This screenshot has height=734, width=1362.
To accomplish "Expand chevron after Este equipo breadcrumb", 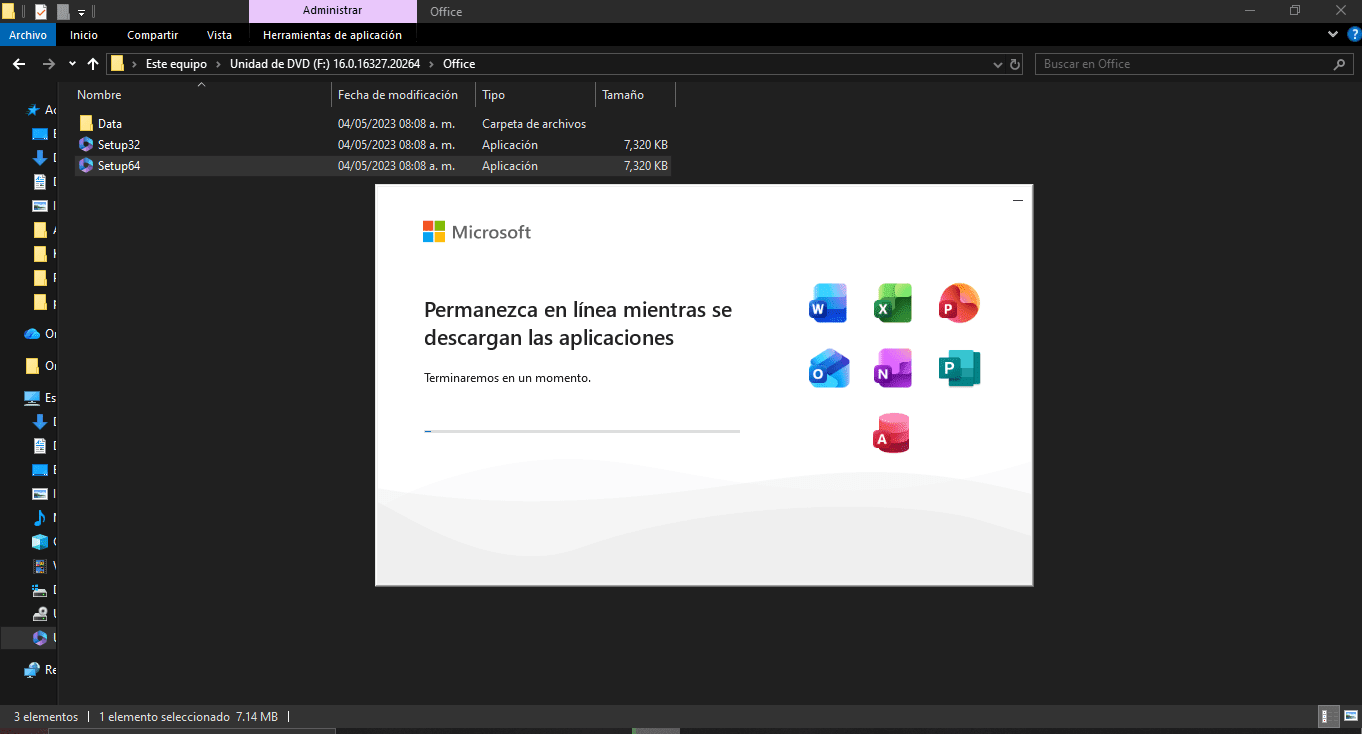I will 219,64.
